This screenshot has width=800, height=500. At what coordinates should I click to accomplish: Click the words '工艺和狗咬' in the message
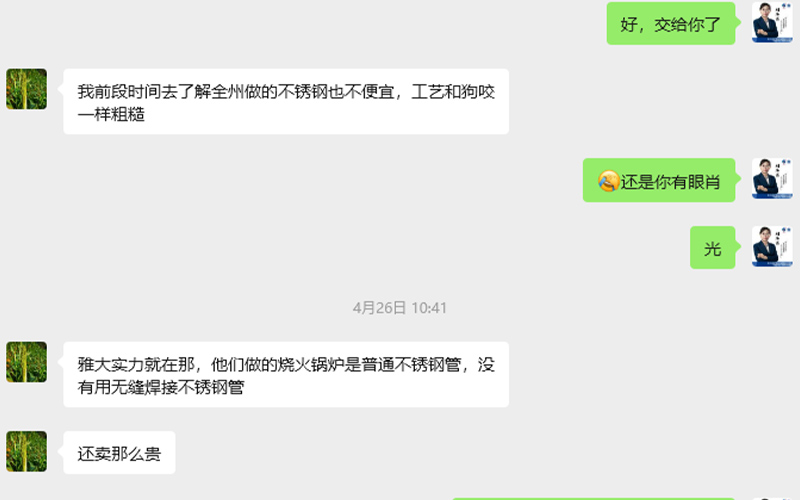click(x=453, y=92)
